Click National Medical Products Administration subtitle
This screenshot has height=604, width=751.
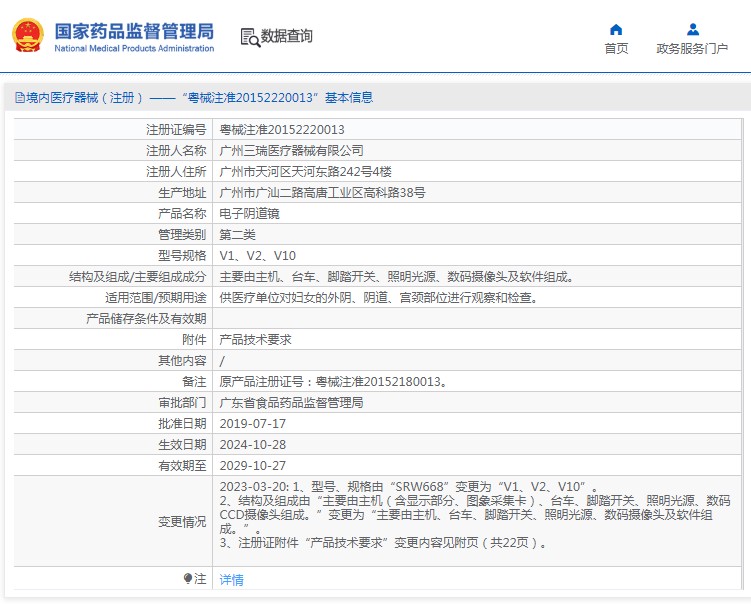(134, 48)
